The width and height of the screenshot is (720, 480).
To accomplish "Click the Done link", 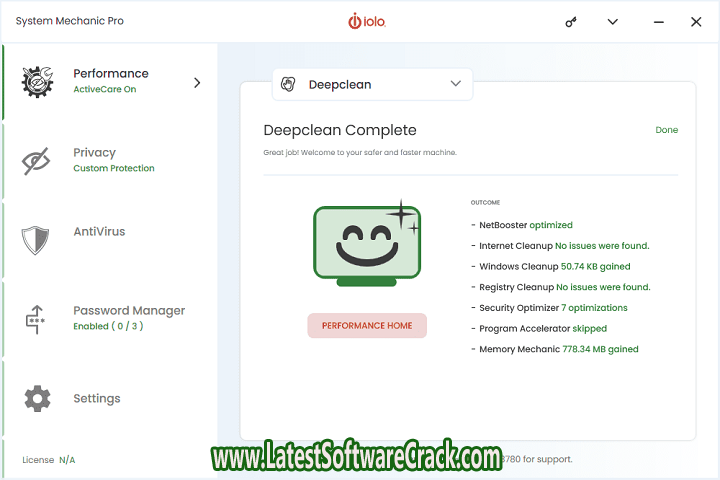I will coord(666,130).
